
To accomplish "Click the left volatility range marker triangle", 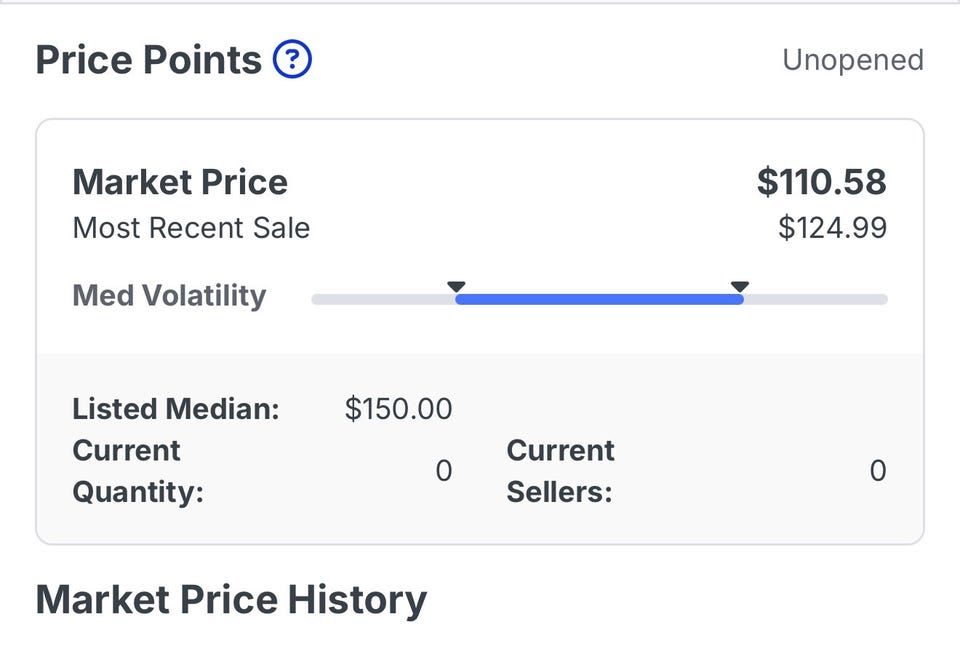I will pos(456,288).
